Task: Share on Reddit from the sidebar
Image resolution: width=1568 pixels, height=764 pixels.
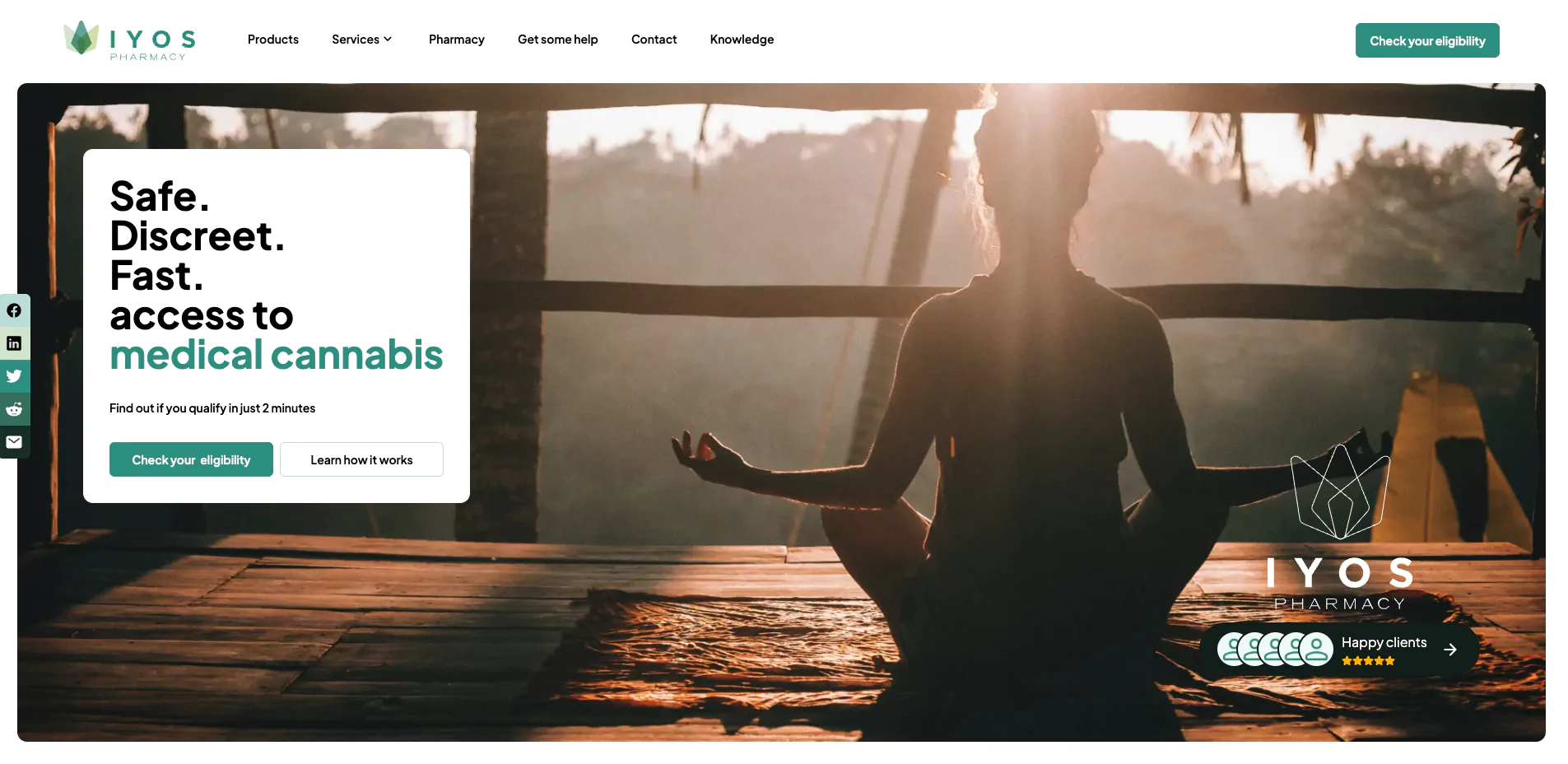Action: tap(14, 409)
